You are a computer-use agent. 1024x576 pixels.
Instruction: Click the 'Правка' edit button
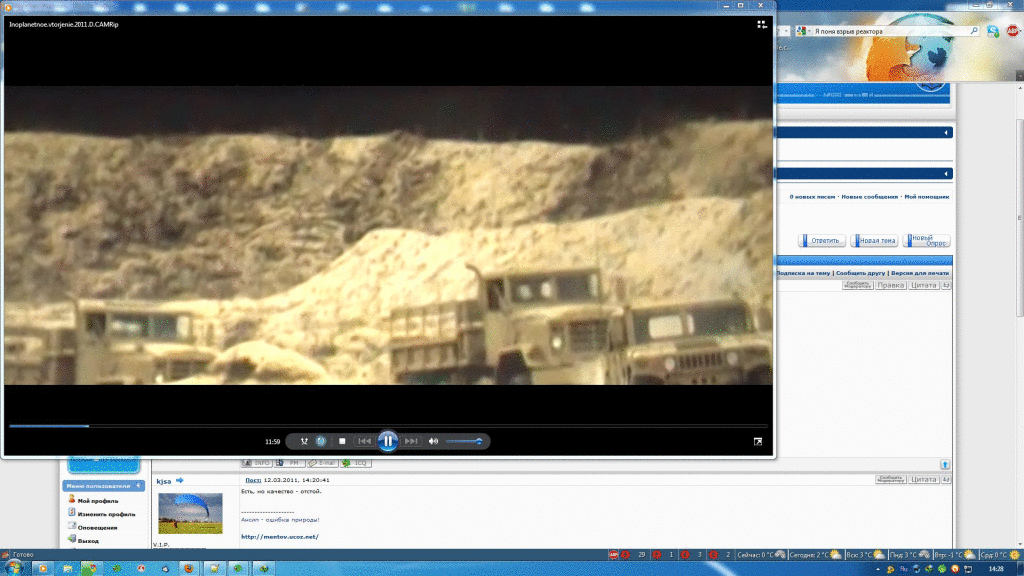890,285
